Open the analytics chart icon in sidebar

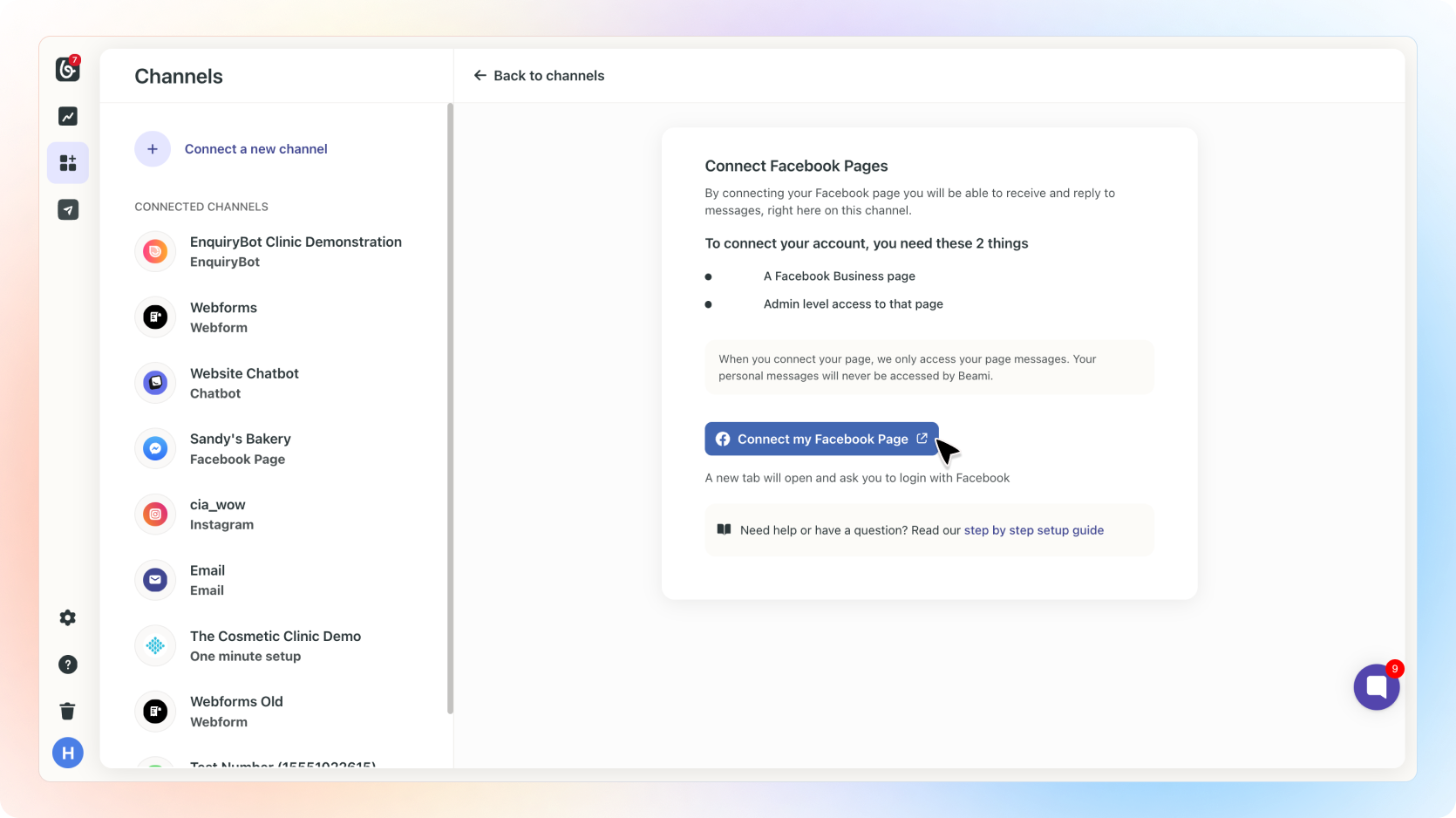(68, 116)
